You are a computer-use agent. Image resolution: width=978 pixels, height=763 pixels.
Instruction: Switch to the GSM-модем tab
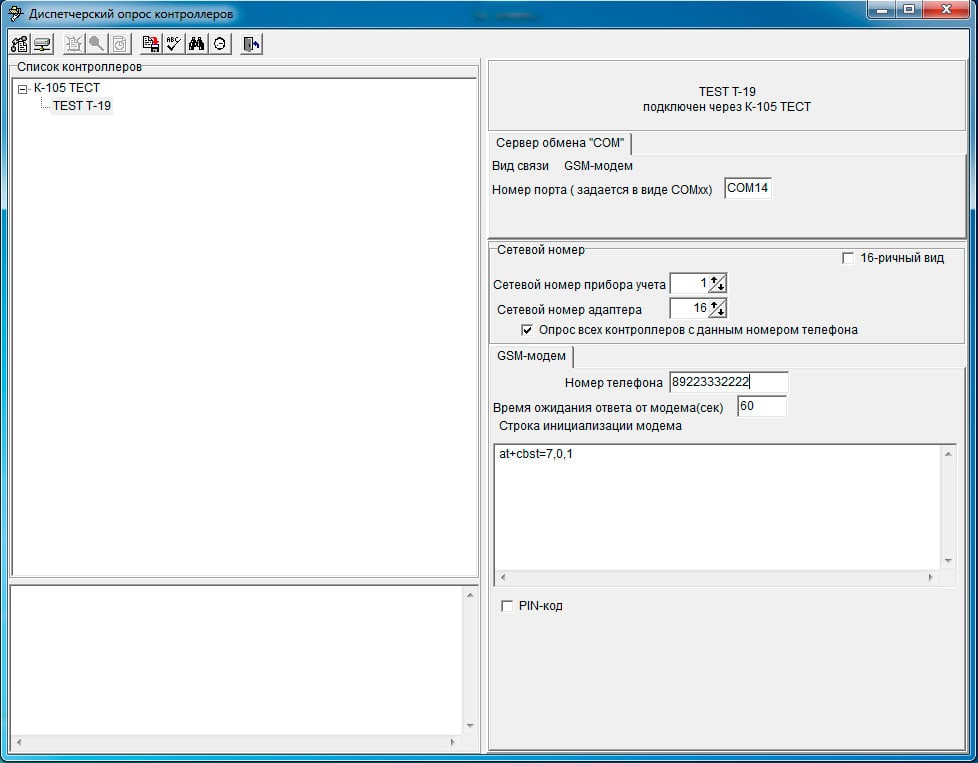tap(531, 356)
